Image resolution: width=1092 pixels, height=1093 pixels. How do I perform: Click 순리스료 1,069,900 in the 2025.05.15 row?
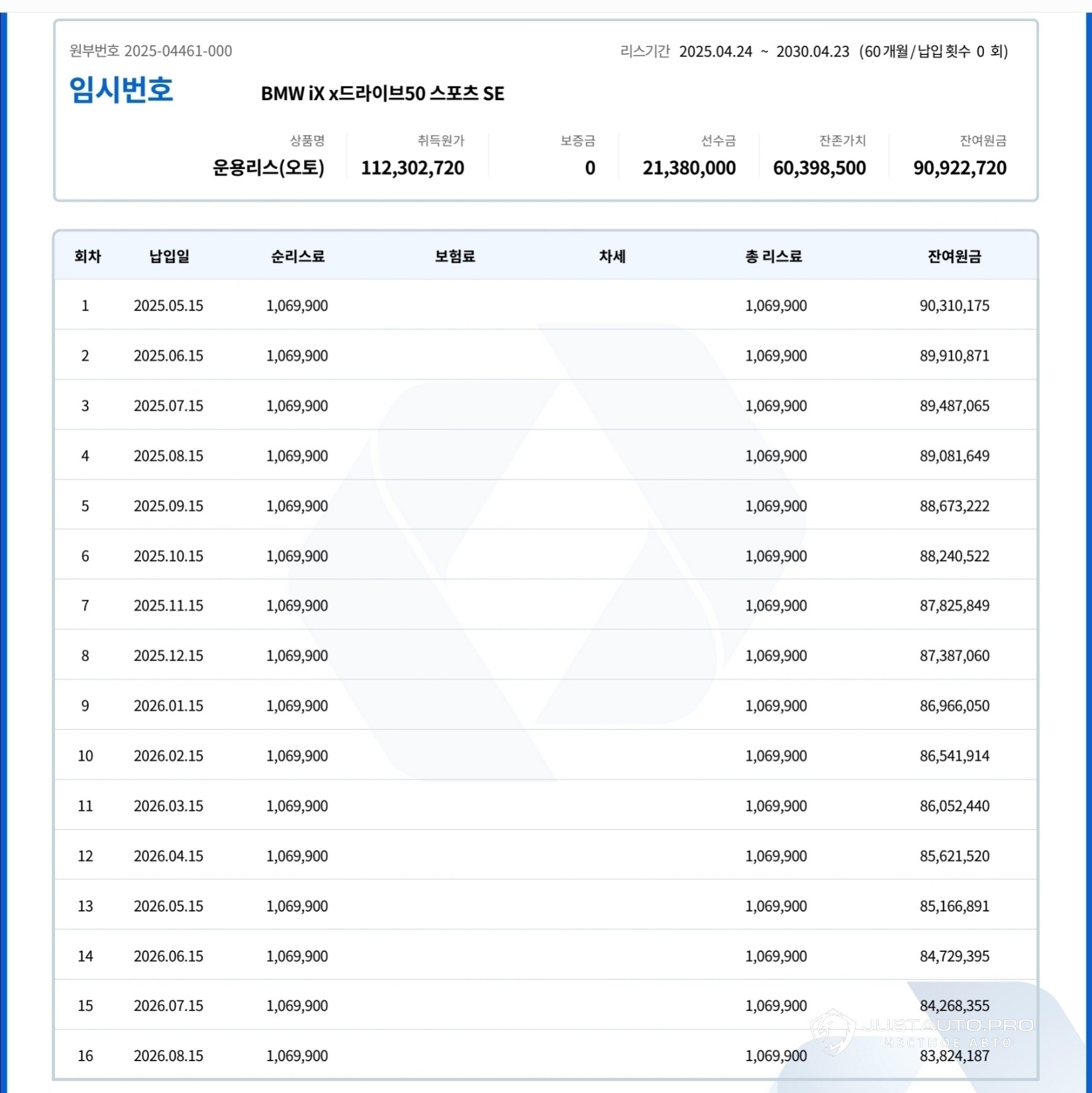click(x=297, y=305)
